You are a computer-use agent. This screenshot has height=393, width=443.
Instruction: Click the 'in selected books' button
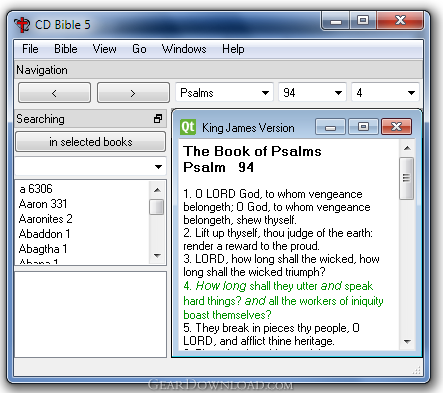(91, 142)
